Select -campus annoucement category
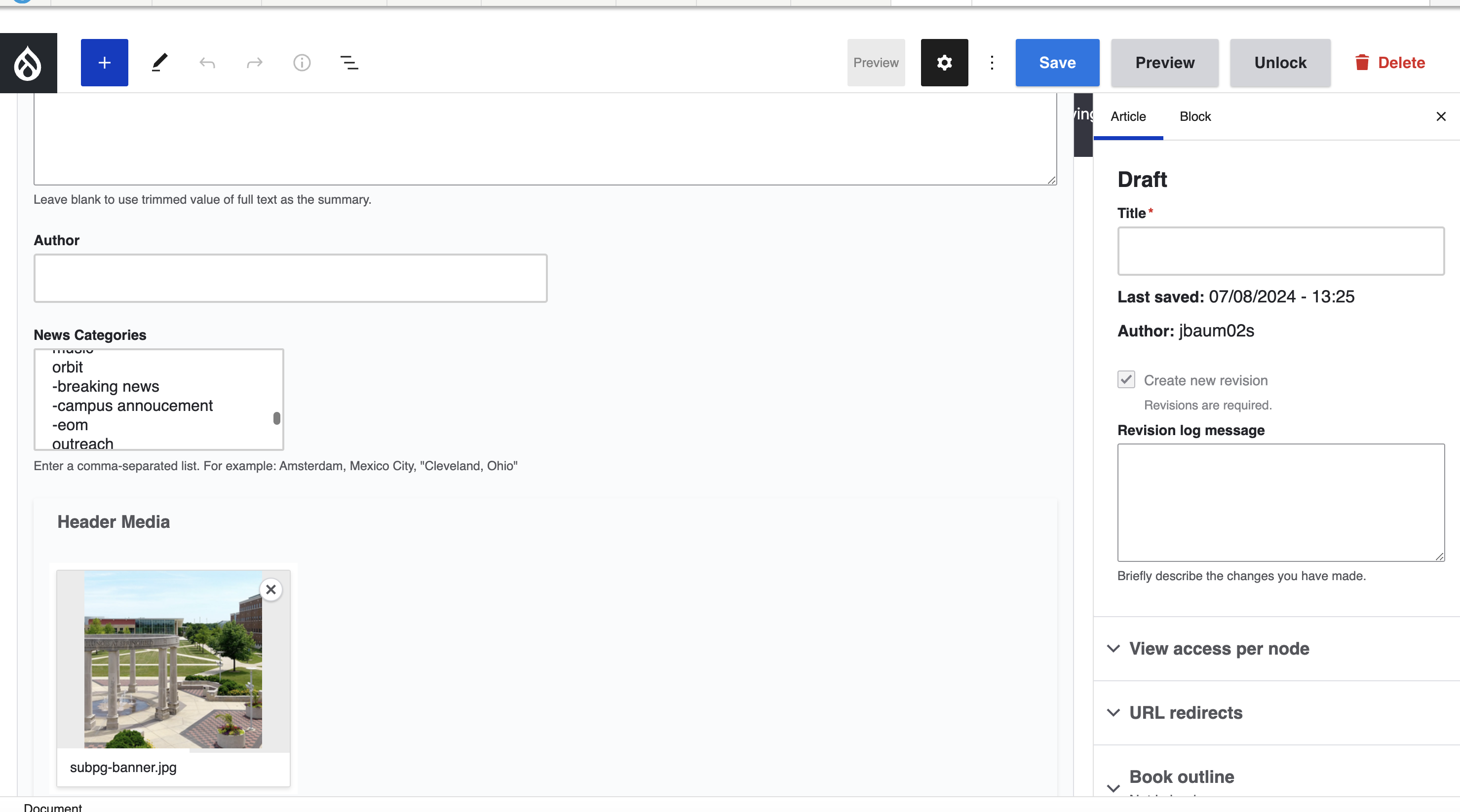Image resolution: width=1460 pixels, height=812 pixels. 132,406
